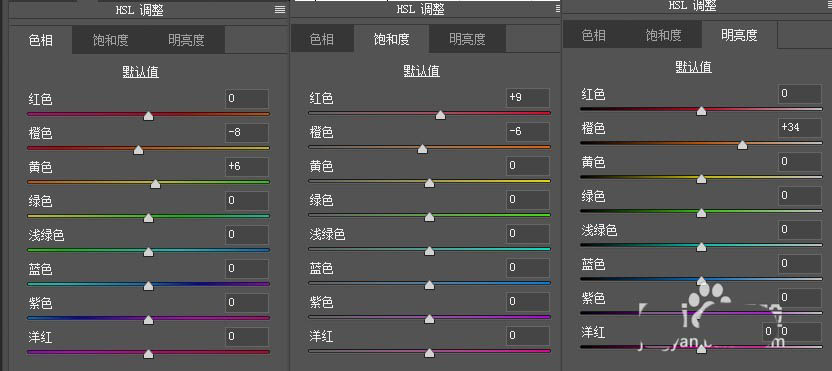Click the 黄色 saturation slider handle
Viewport: 832px width, 371px height.
pos(429,183)
